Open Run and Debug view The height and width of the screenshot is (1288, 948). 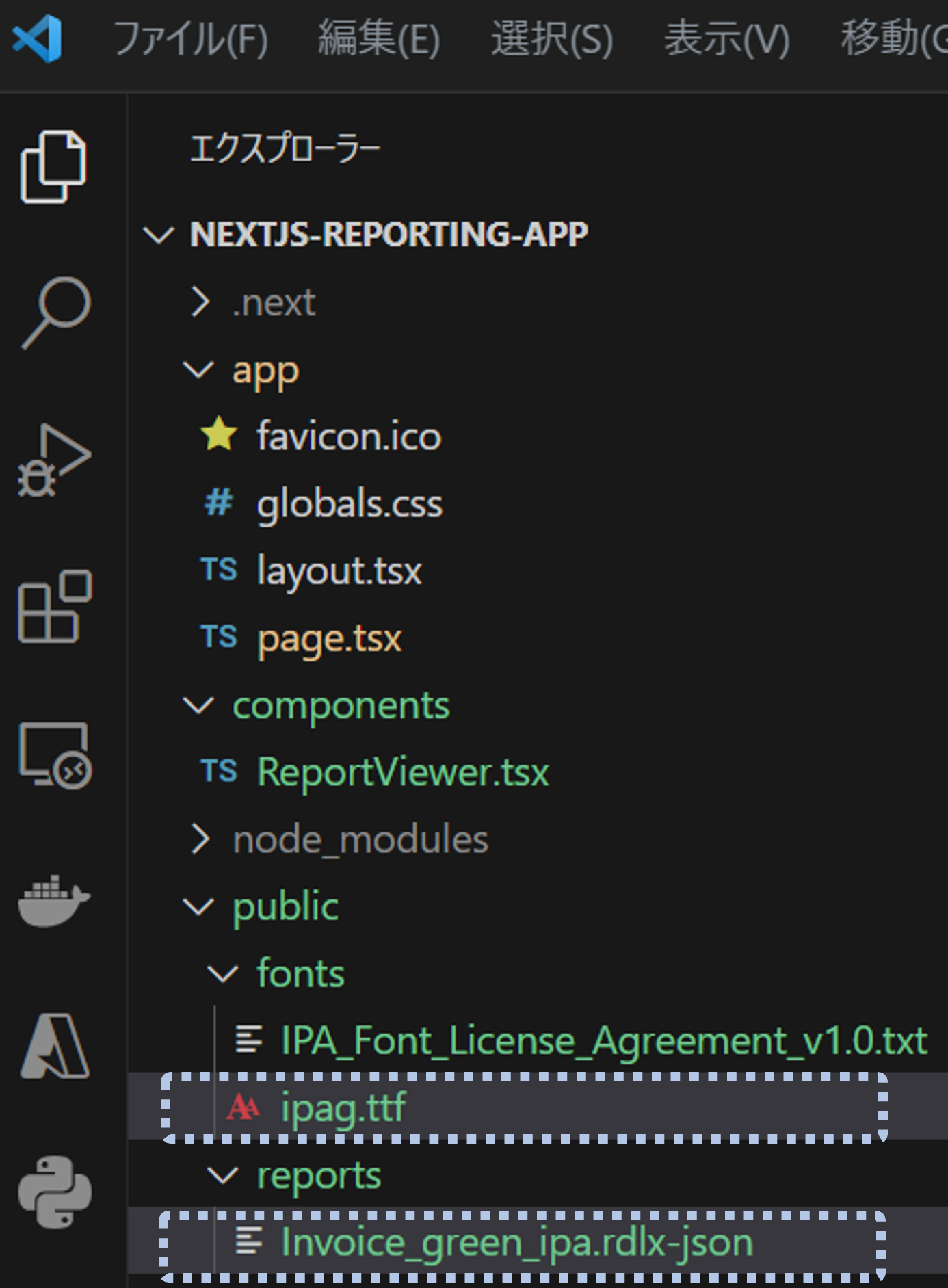coord(55,460)
